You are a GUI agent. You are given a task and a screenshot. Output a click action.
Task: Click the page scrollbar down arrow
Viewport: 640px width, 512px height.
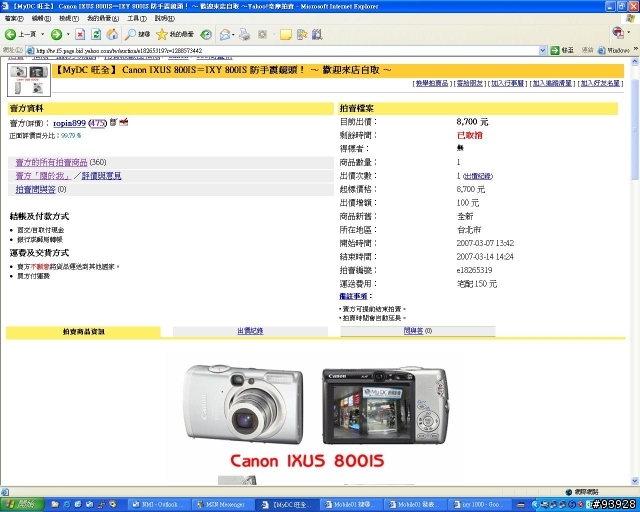635,481
